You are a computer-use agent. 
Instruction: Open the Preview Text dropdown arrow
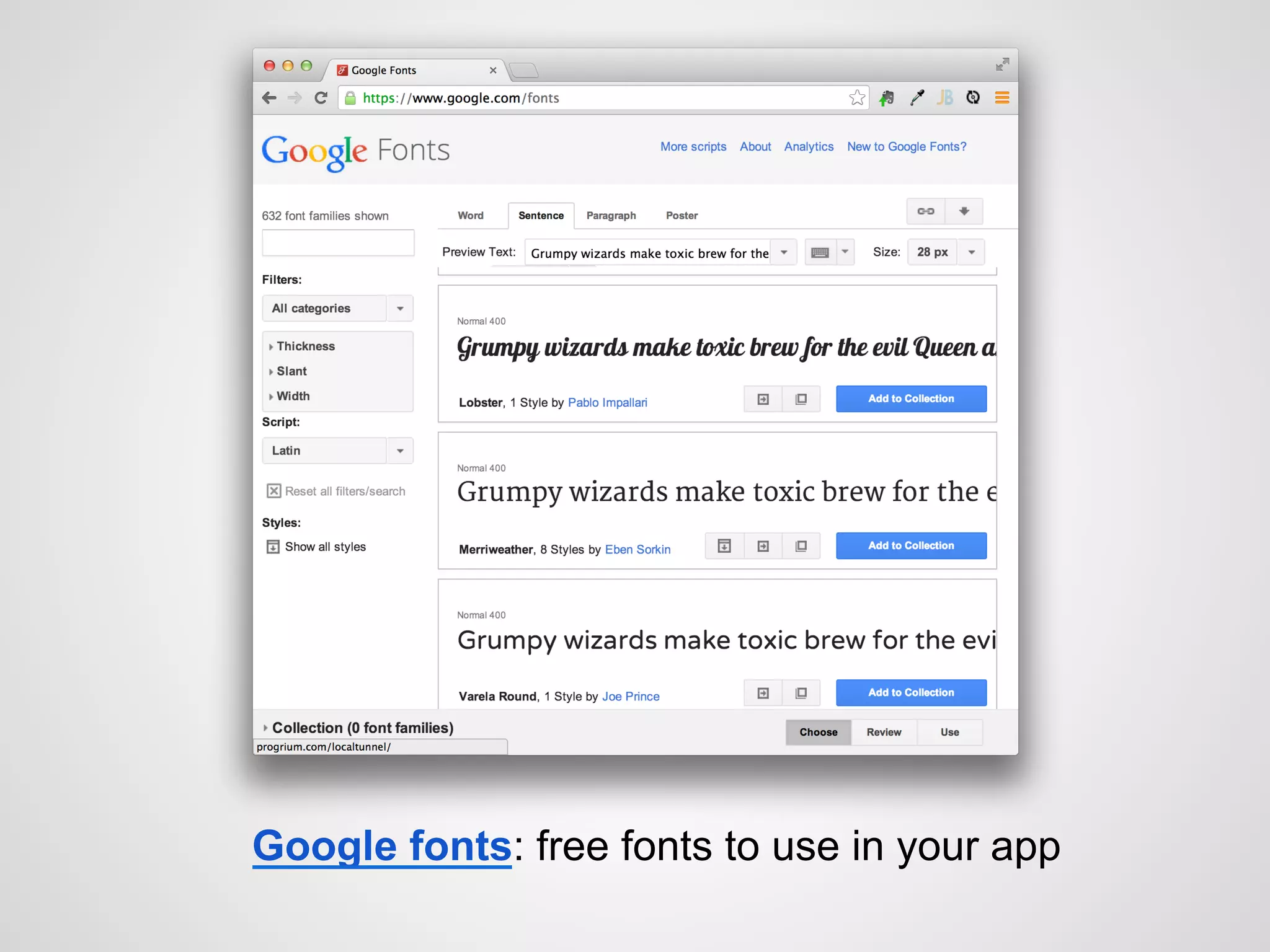coord(784,252)
